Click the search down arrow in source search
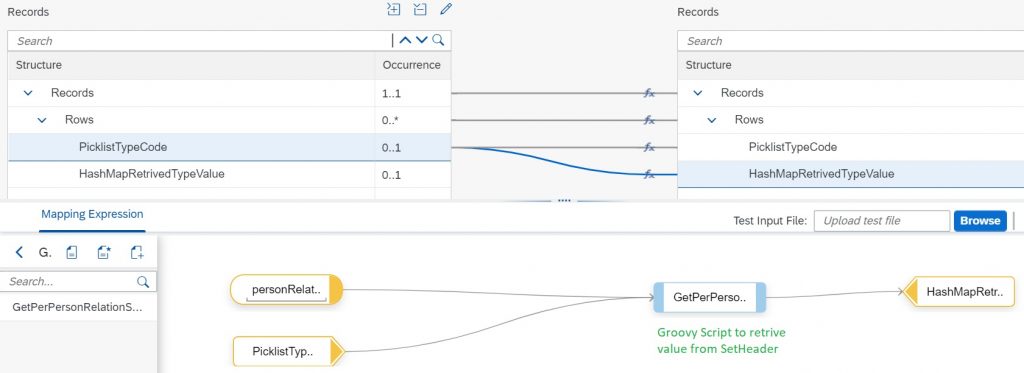The image size is (1024, 373). [422, 41]
